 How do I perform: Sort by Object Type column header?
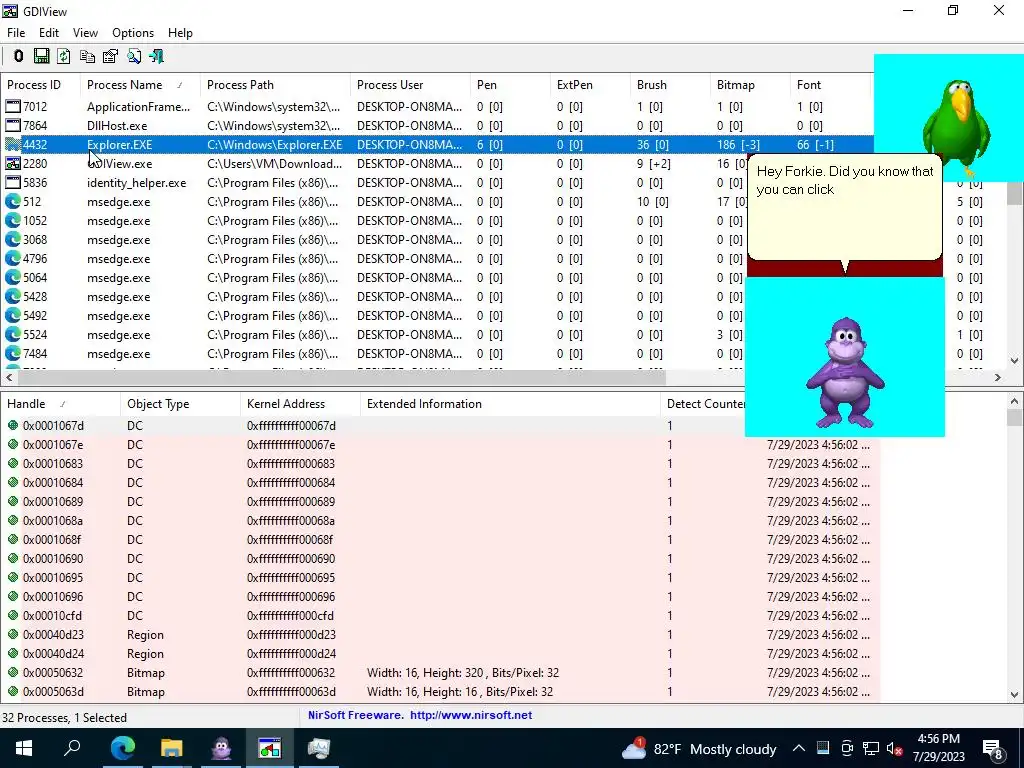[180, 404]
